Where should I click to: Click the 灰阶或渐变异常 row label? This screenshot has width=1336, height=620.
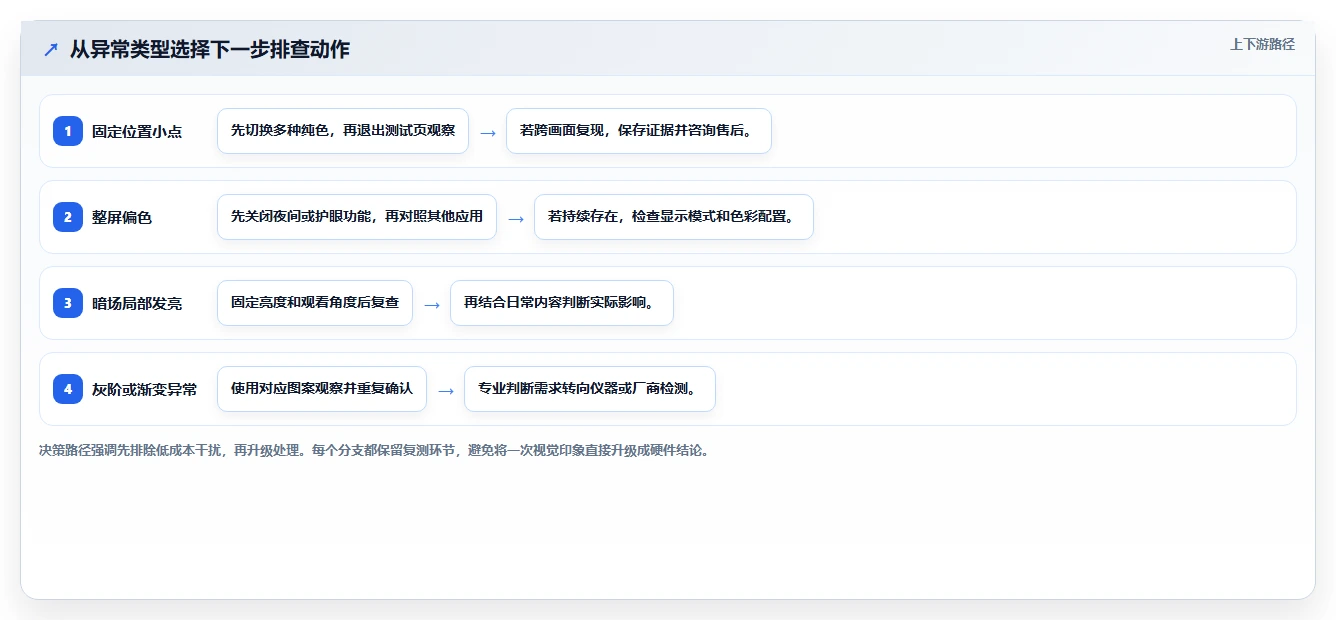pyautogui.click(x=144, y=389)
